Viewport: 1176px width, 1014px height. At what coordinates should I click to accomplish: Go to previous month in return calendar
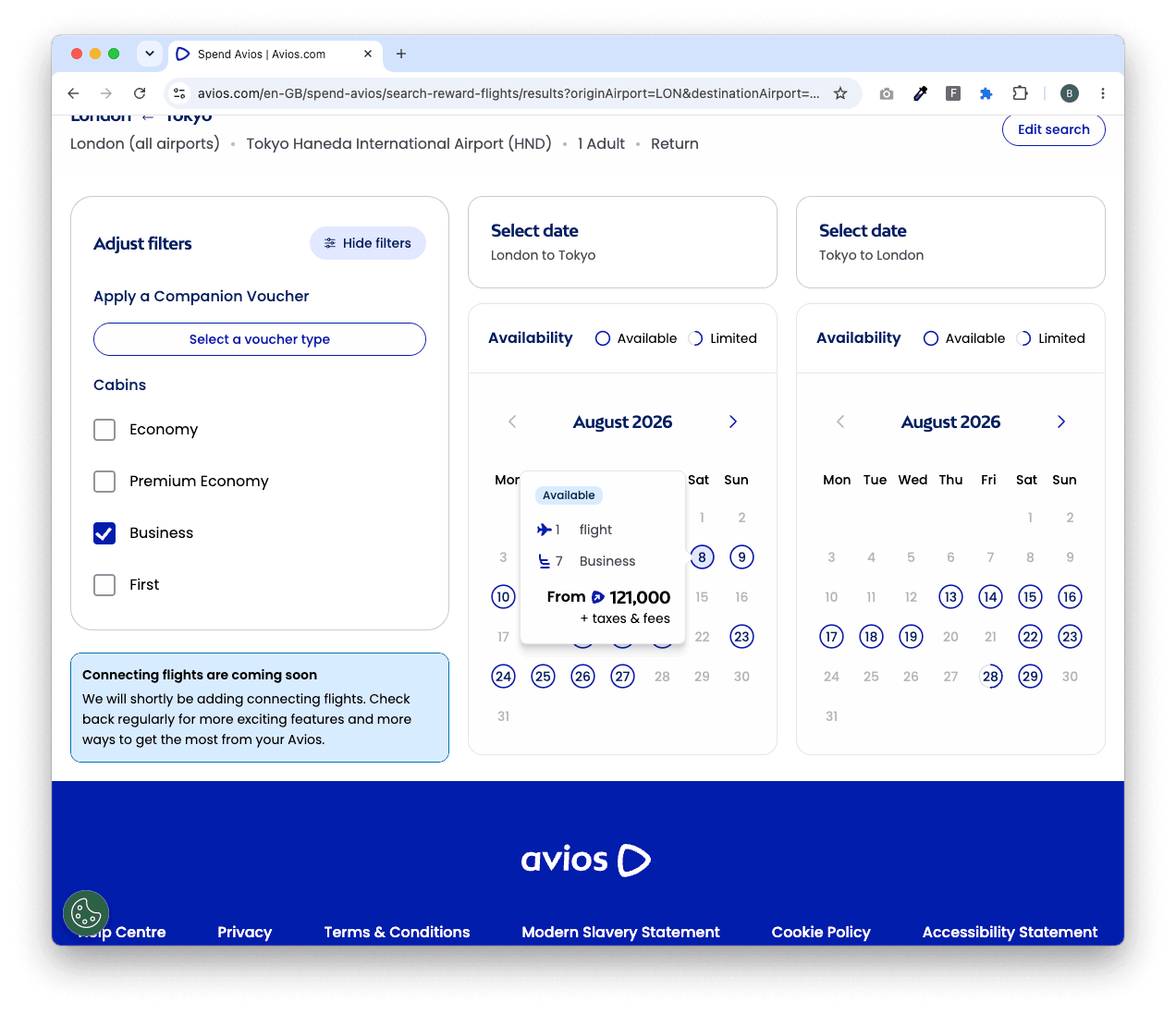click(840, 421)
